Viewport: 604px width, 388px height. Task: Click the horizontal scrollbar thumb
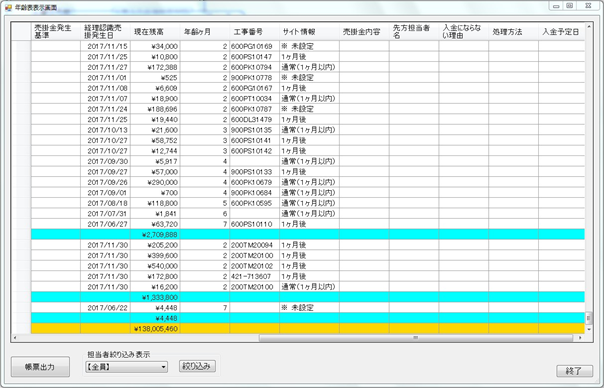point(416,338)
